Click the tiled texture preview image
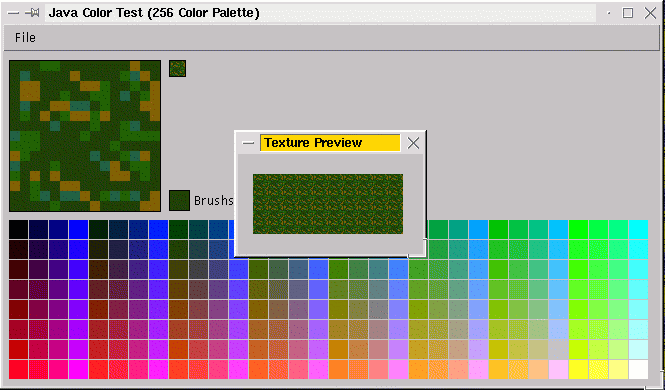Viewport: 665px width, 390px height. click(x=328, y=203)
